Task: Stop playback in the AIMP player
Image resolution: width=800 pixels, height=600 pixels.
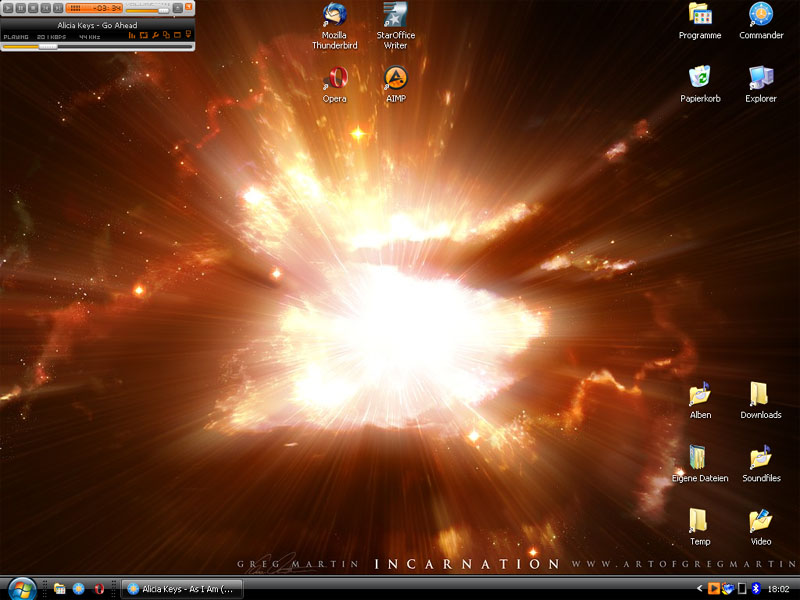Action: [x=33, y=8]
